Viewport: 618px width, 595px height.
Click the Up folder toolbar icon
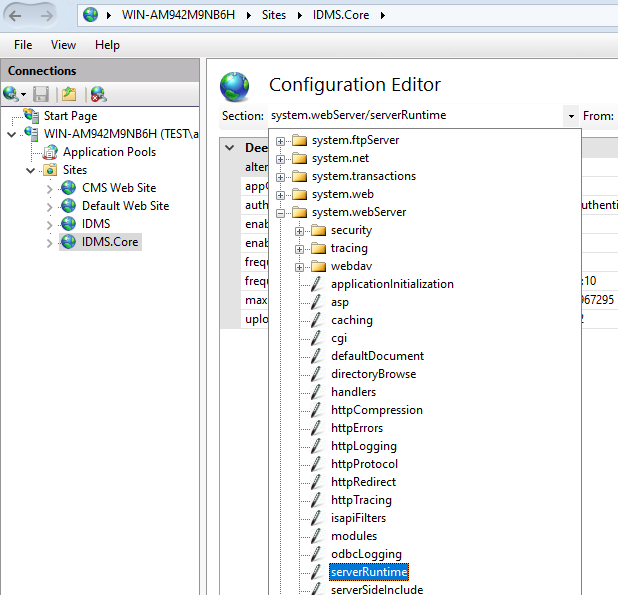coord(69,94)
